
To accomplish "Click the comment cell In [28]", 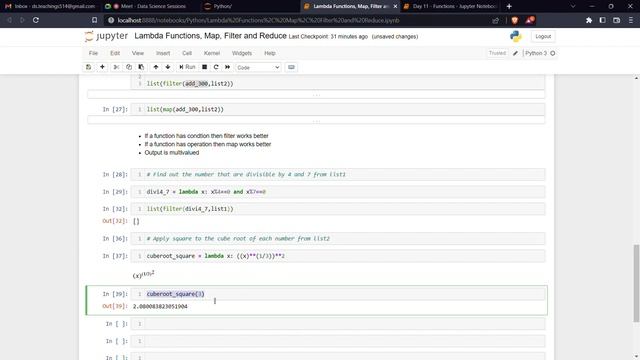I will point(338,175).
